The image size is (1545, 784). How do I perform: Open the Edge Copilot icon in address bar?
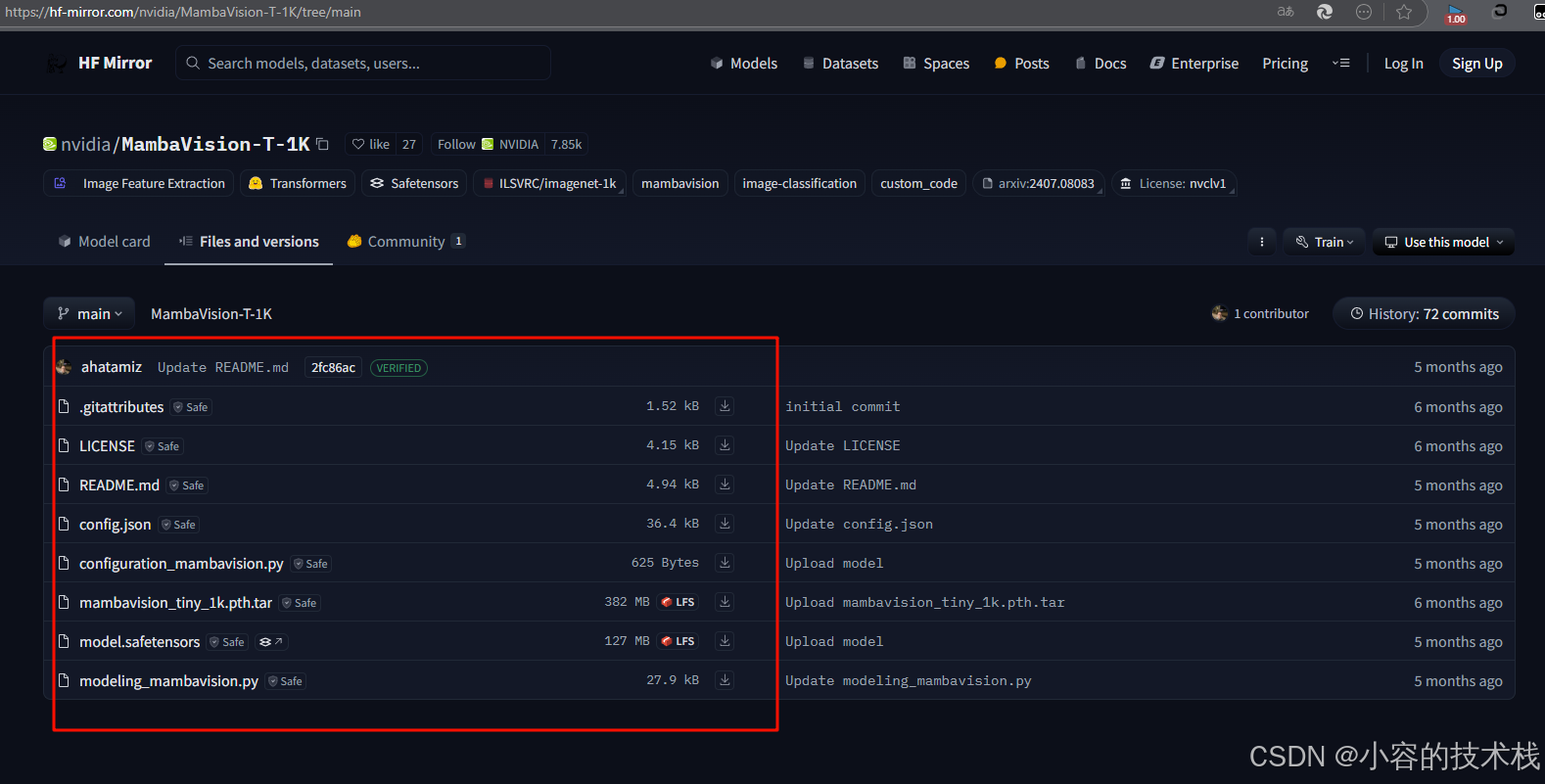click(x=1325, y=12)
